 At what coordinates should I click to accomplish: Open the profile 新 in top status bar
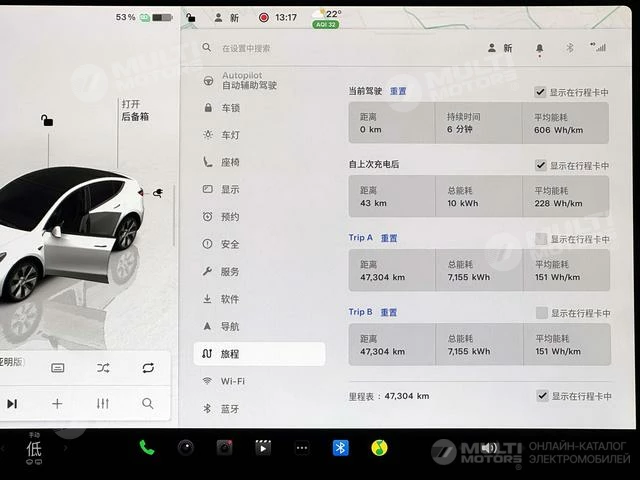pos(227,18)
